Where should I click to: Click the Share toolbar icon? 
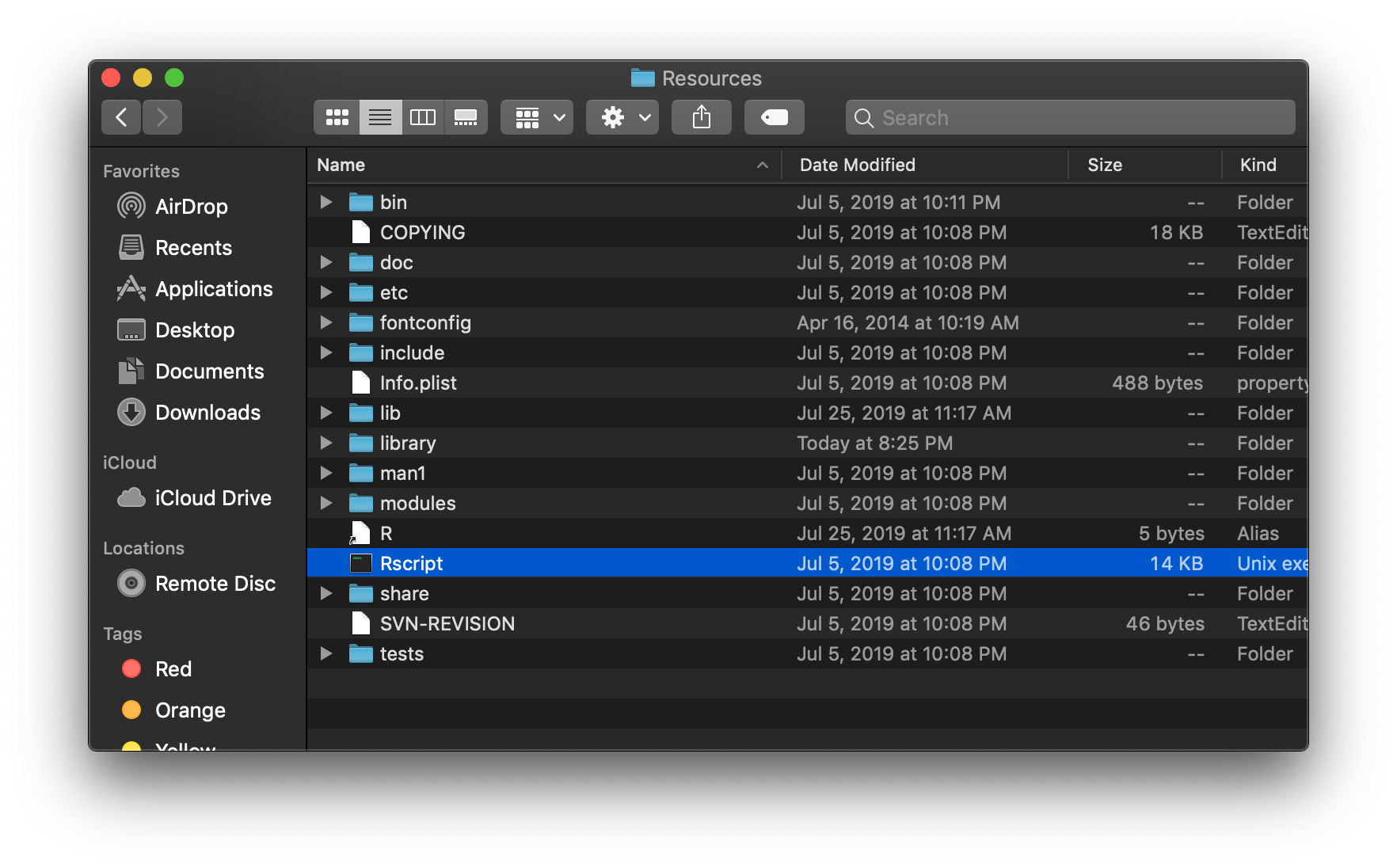(702, 117)
